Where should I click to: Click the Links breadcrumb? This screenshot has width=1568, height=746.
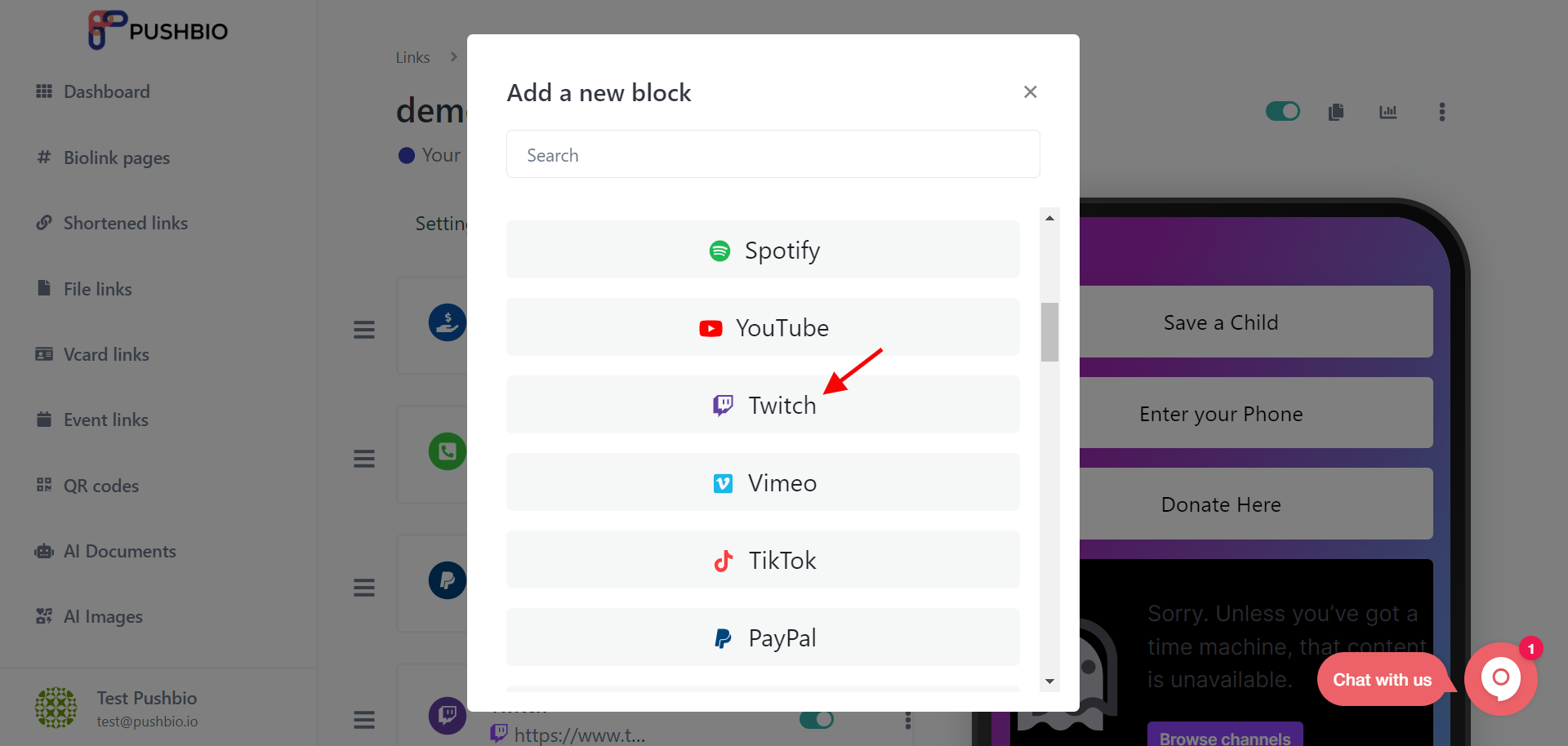(412, 57)
